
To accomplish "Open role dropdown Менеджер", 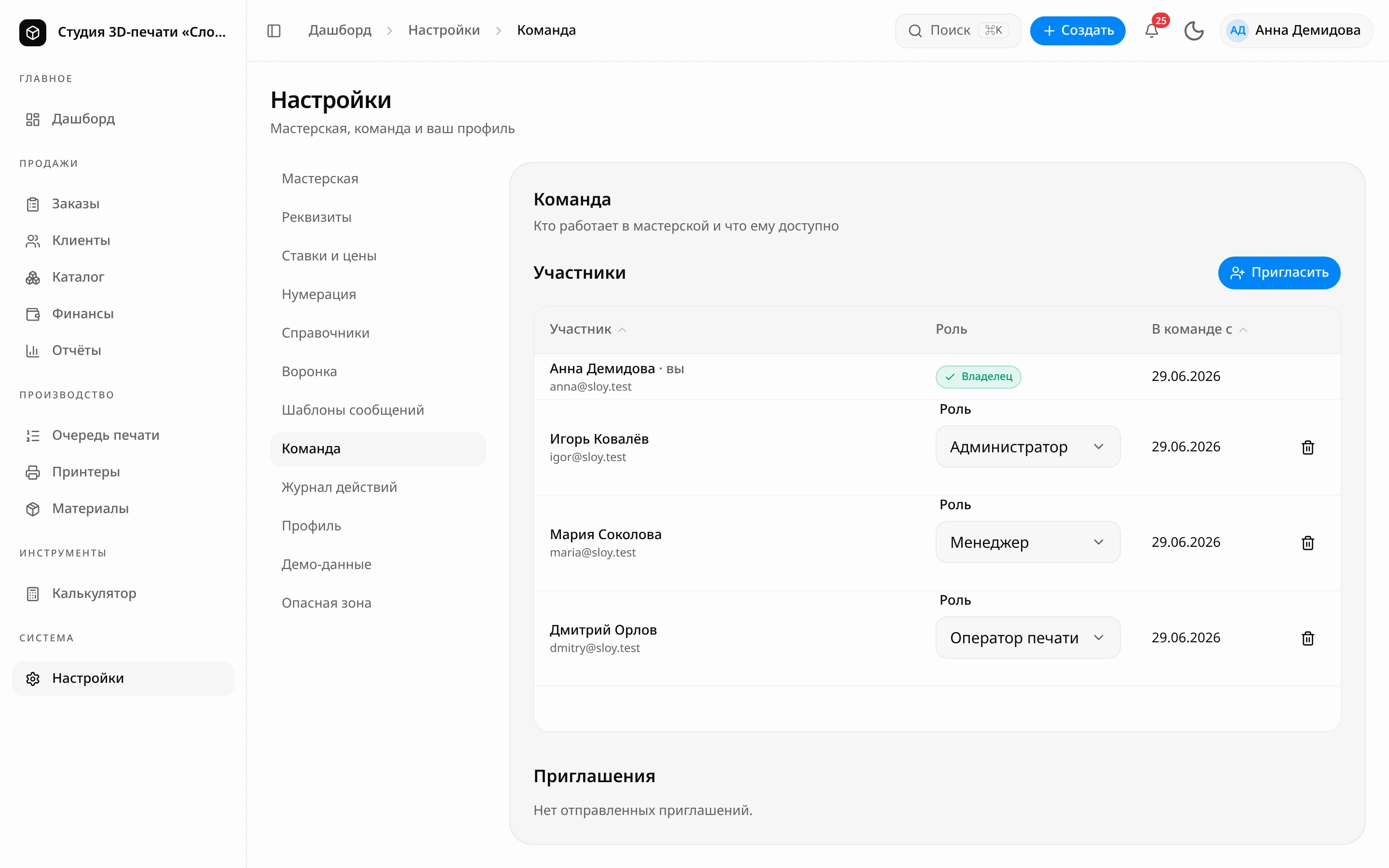I will click(x=1027, y=542).
